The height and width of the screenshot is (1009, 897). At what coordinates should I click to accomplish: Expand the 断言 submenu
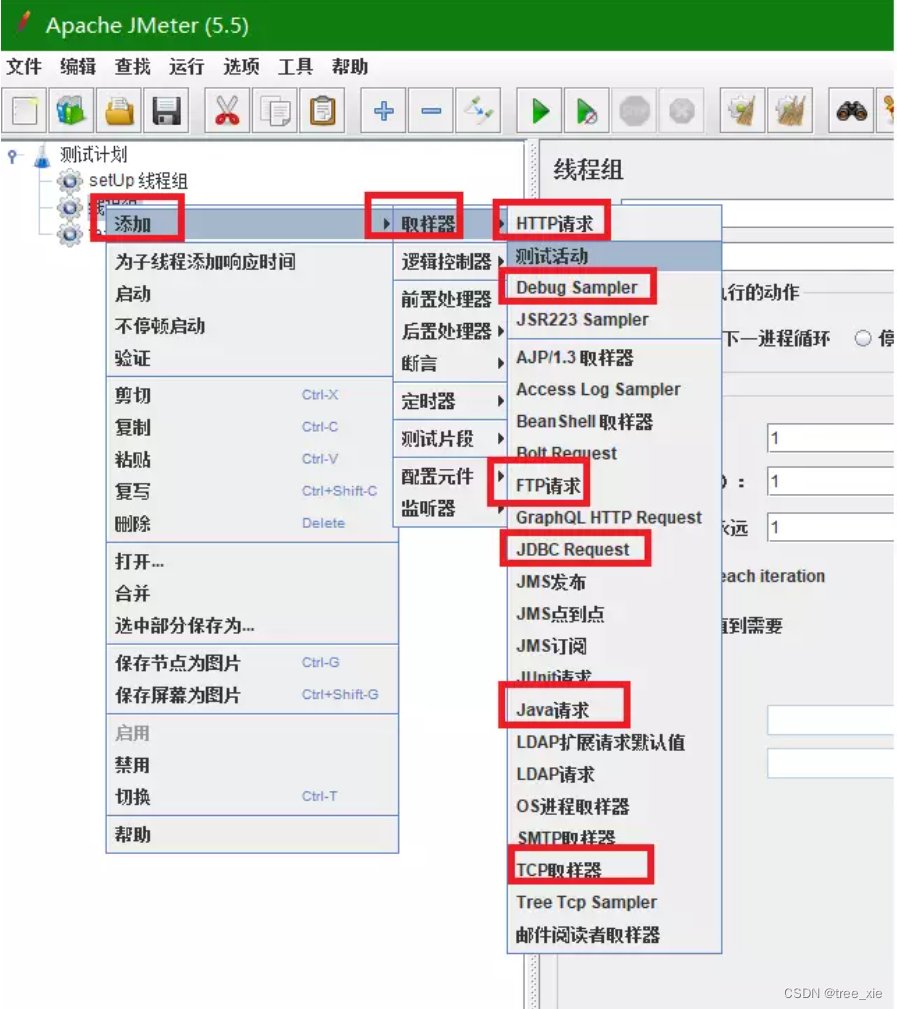(x=450, y=364)
